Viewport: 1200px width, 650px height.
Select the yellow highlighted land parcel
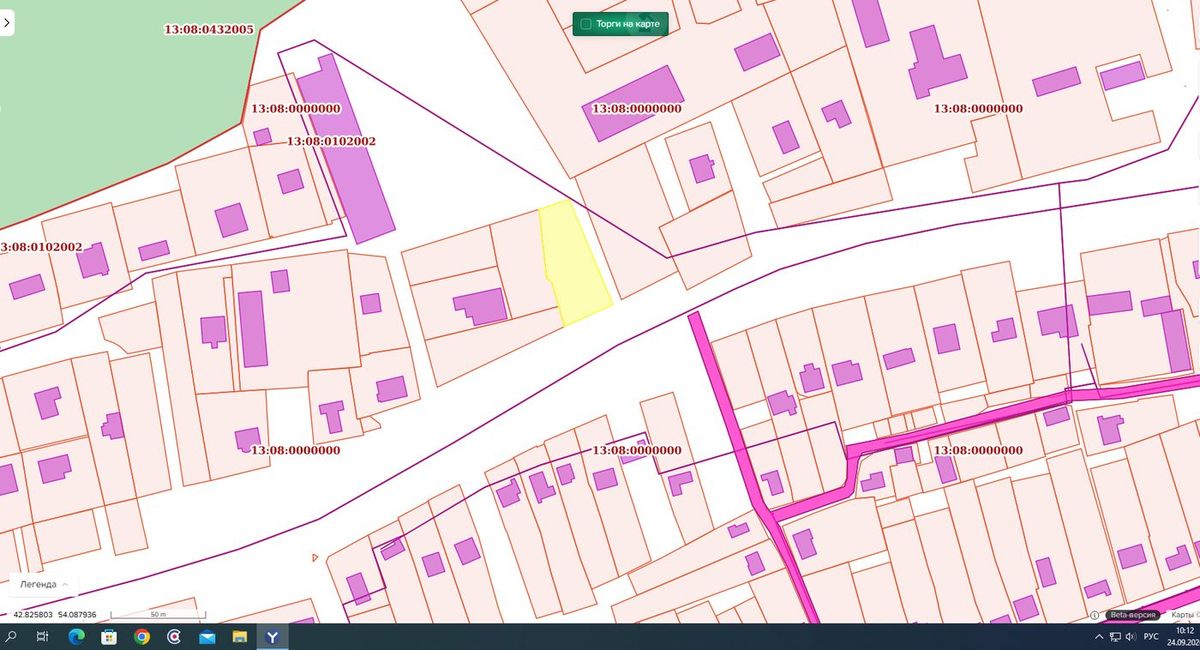(x=574, y=263)
